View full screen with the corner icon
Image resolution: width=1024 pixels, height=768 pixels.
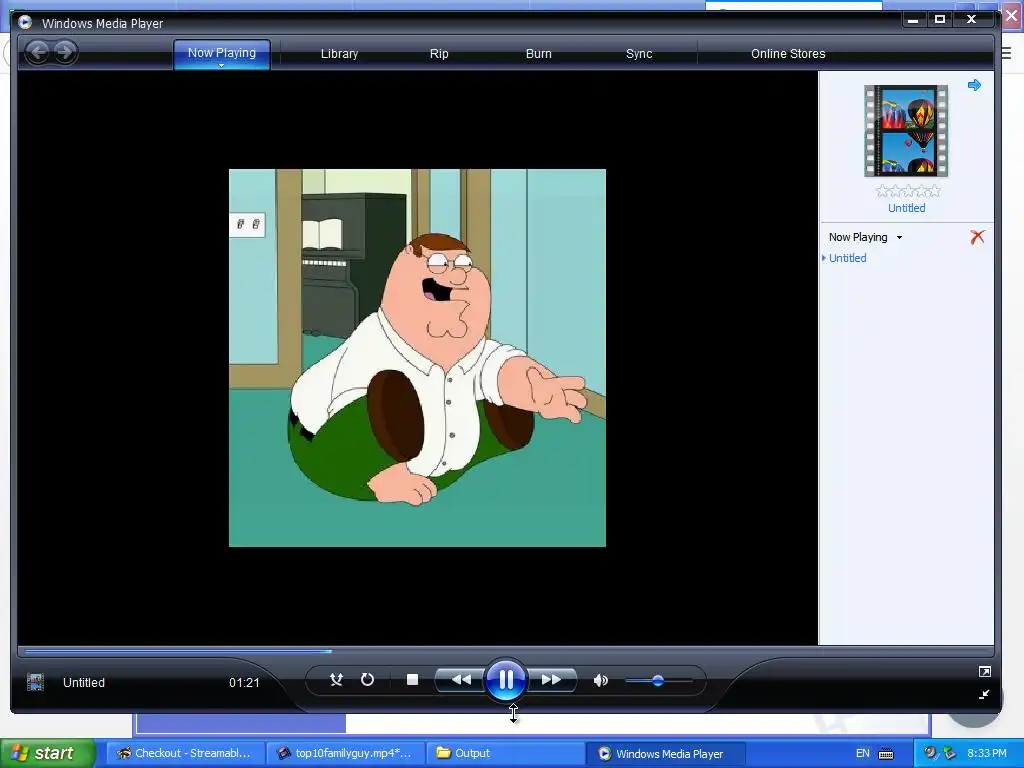(984, 671)
